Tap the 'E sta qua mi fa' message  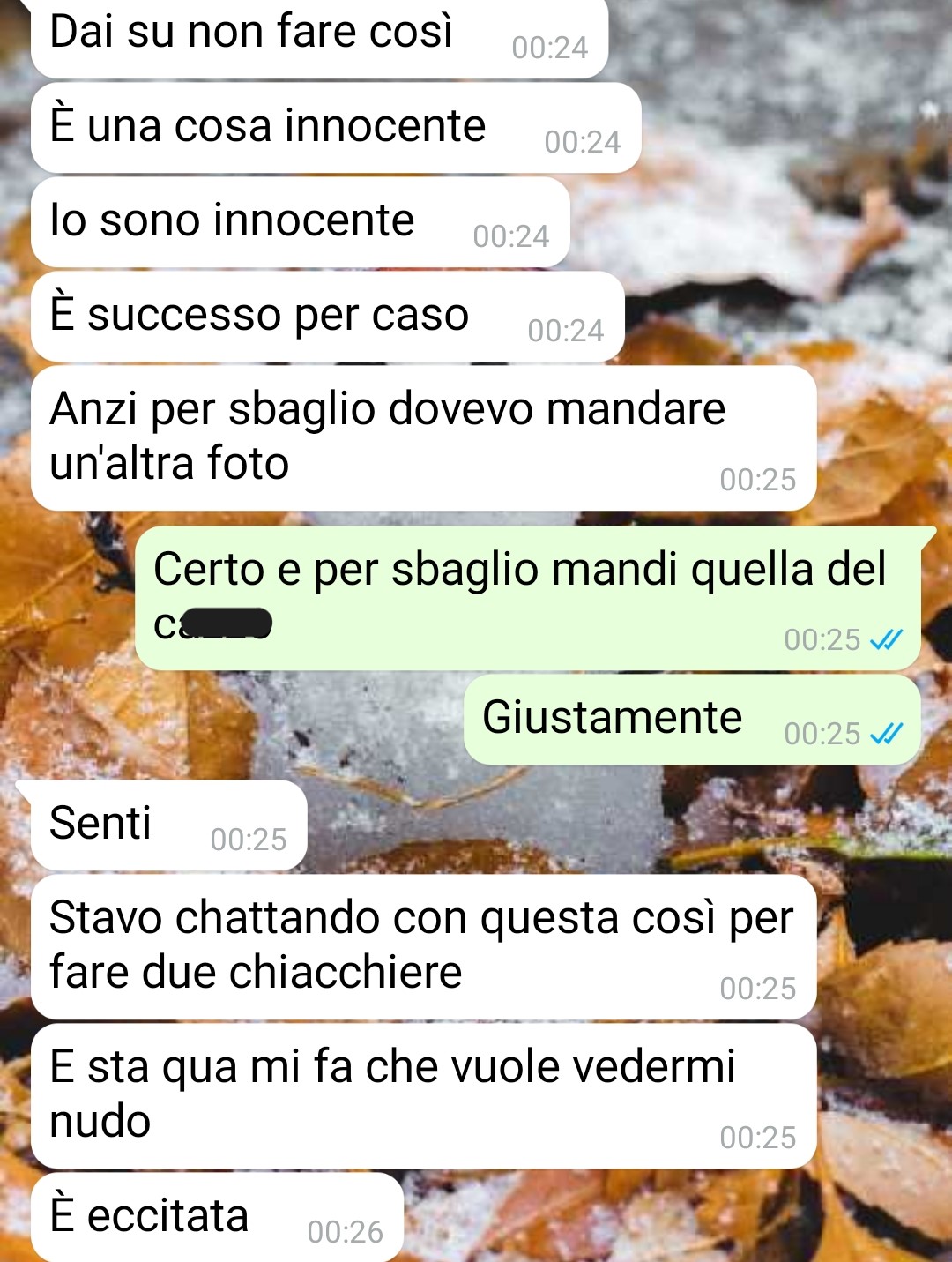coord(423,1096)
